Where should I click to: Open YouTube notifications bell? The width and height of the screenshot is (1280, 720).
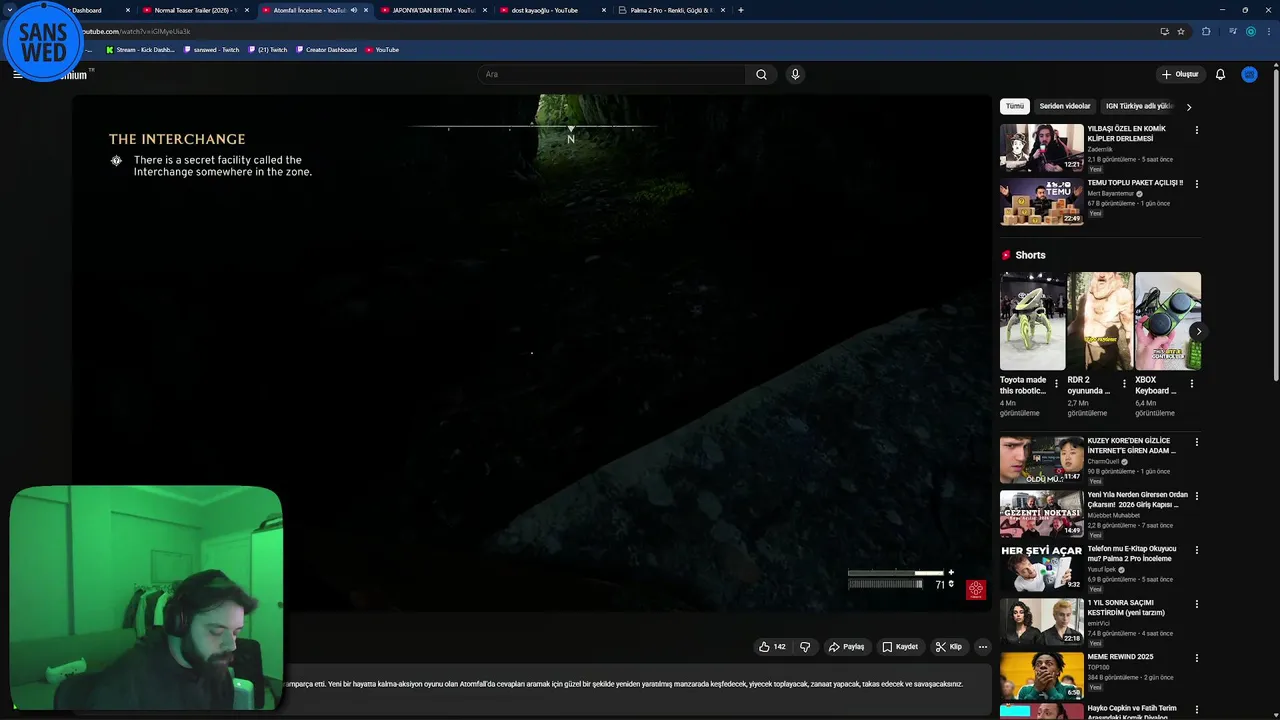pyautogui.click(x=1220, y=74)
